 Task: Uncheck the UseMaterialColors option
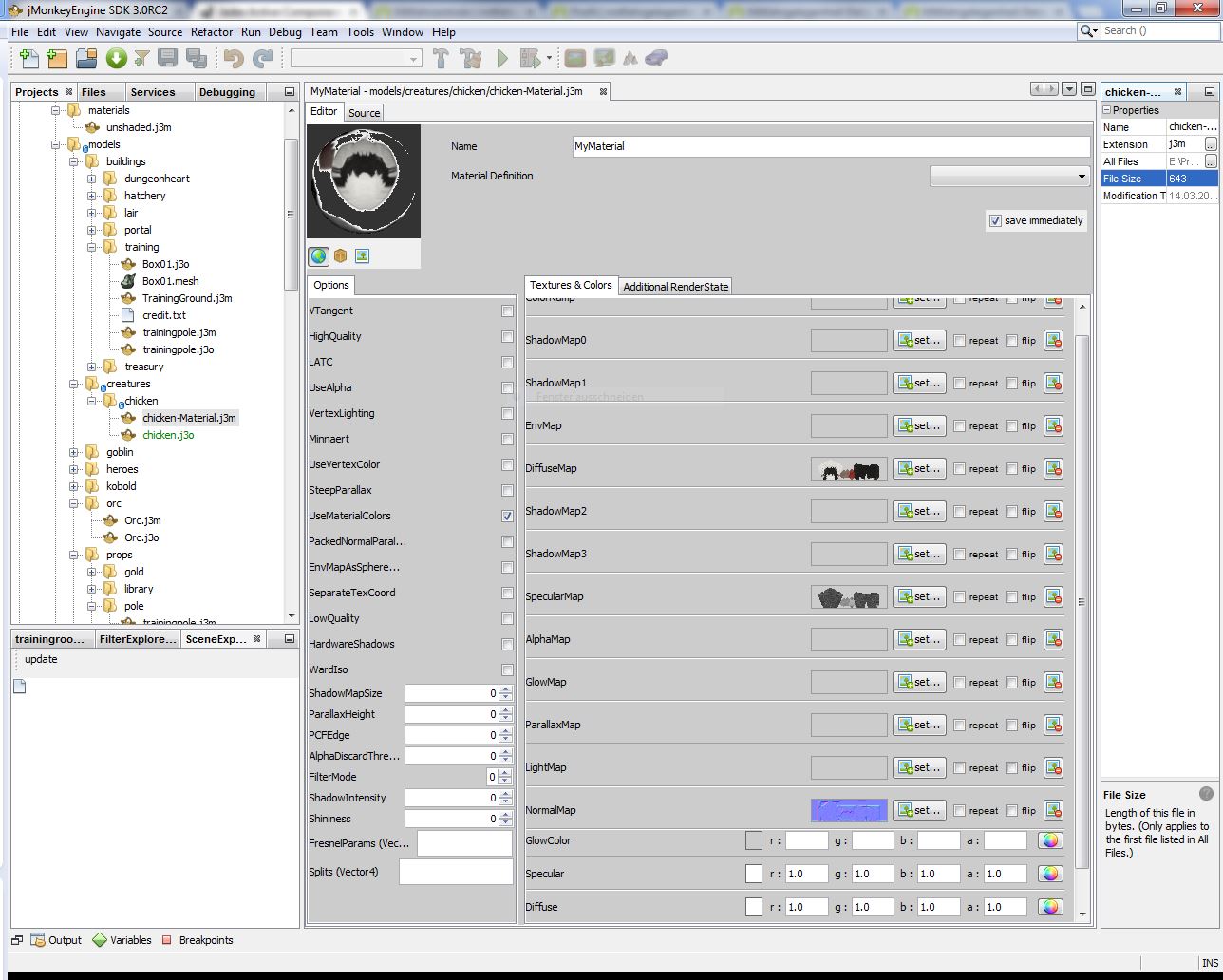[x=507, y=516]
